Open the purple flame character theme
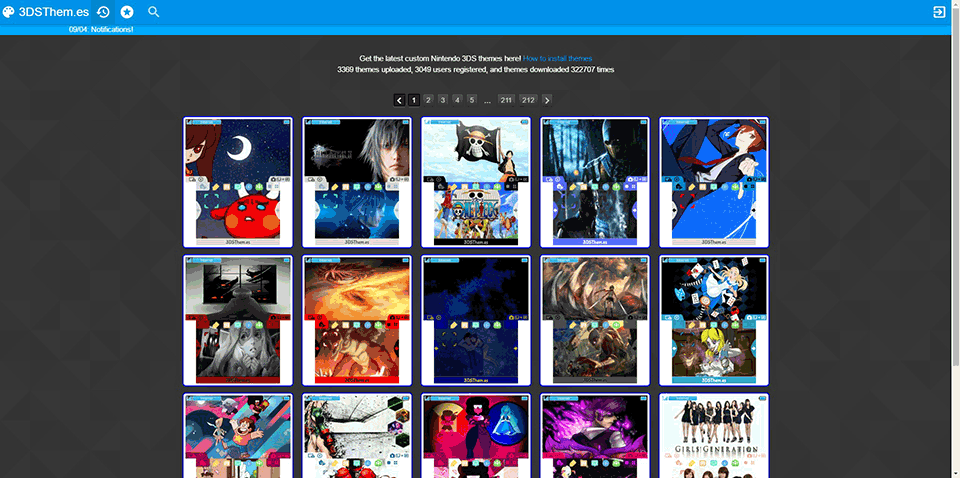Screen dimensions: 960x478 (x=595, y=436)
